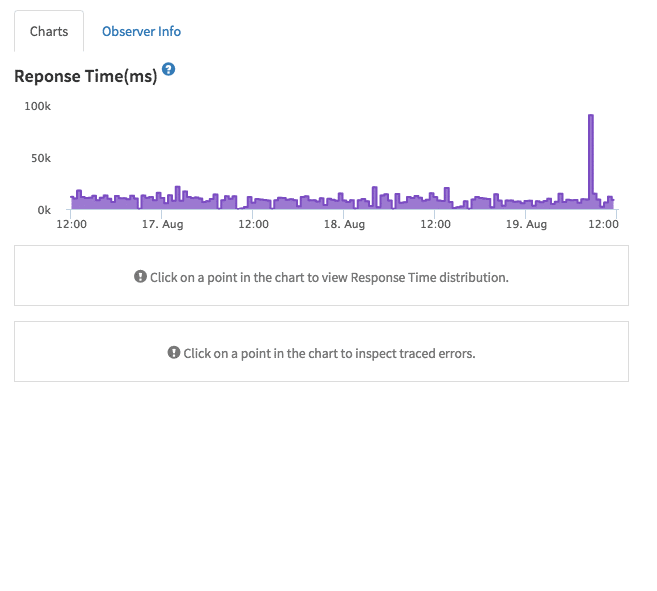Click the Reponse Time(ms) heading
The width and height of the screenshot is (657, 591).
[x=86, y=76]
